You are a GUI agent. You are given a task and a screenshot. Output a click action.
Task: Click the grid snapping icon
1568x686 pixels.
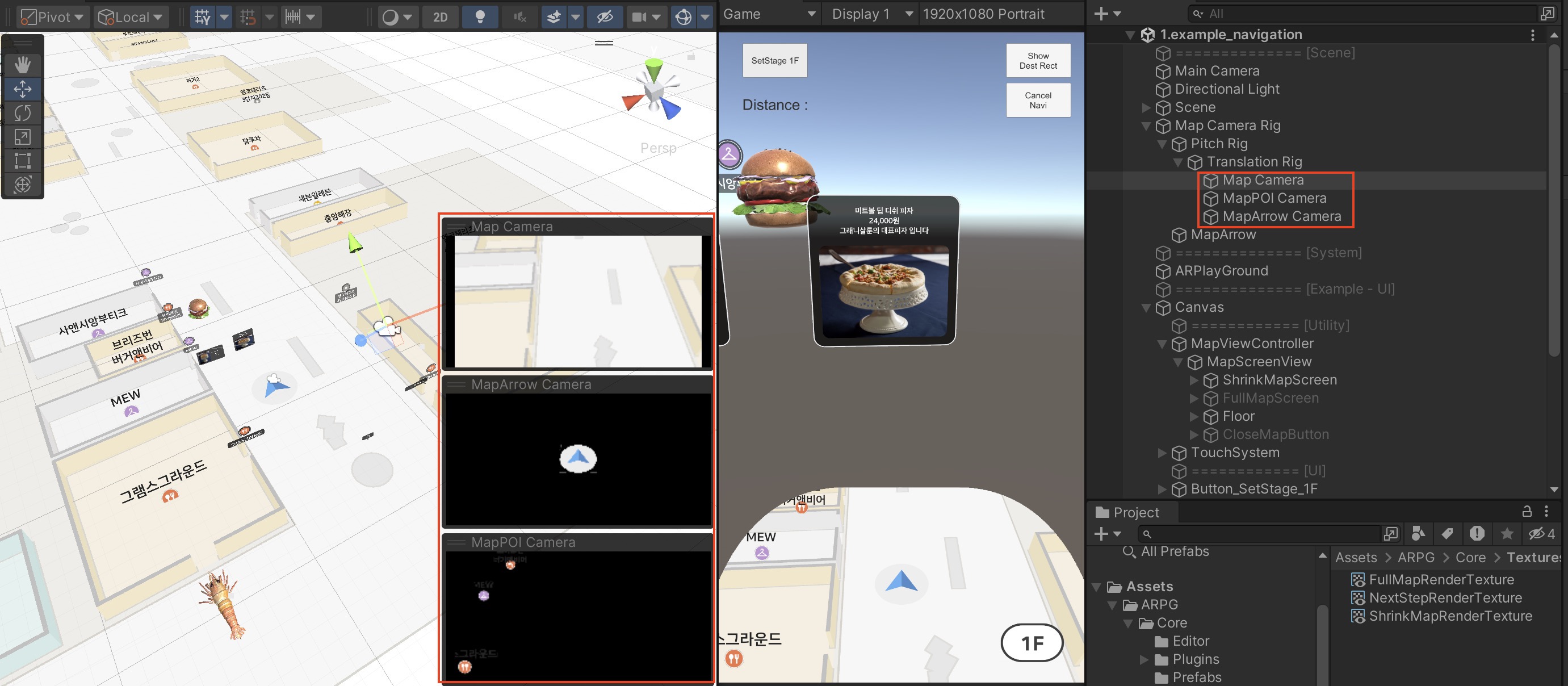248,17
